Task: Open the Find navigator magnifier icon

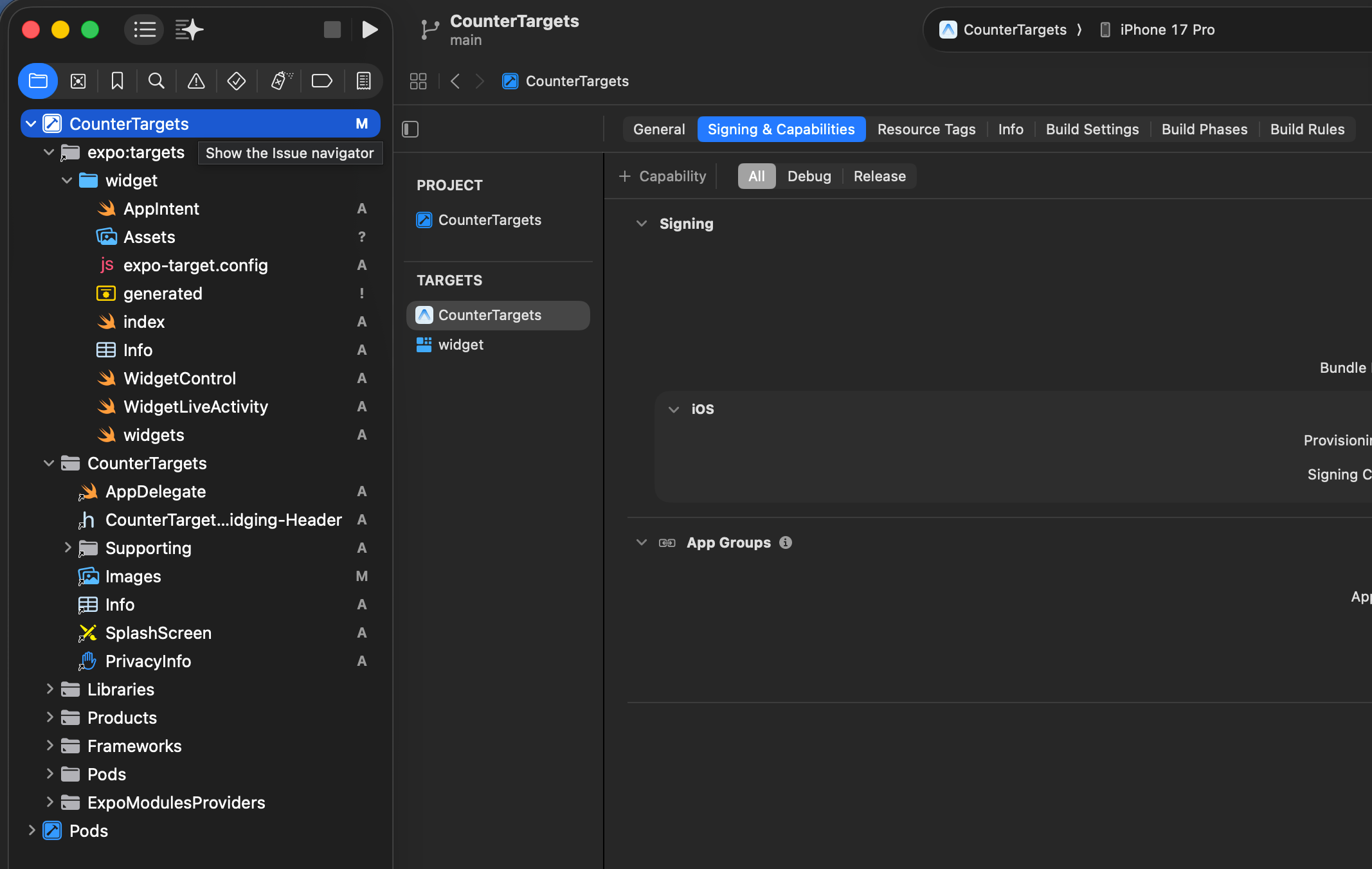Action: click(156, 81)
